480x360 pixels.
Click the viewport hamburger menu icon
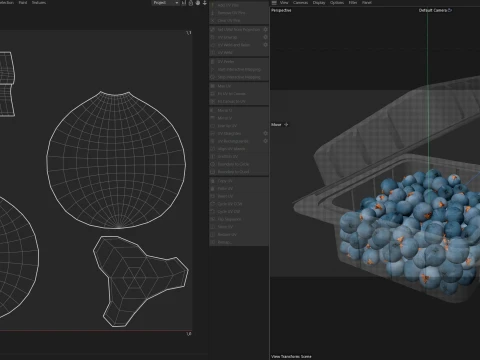click(274, 3)
